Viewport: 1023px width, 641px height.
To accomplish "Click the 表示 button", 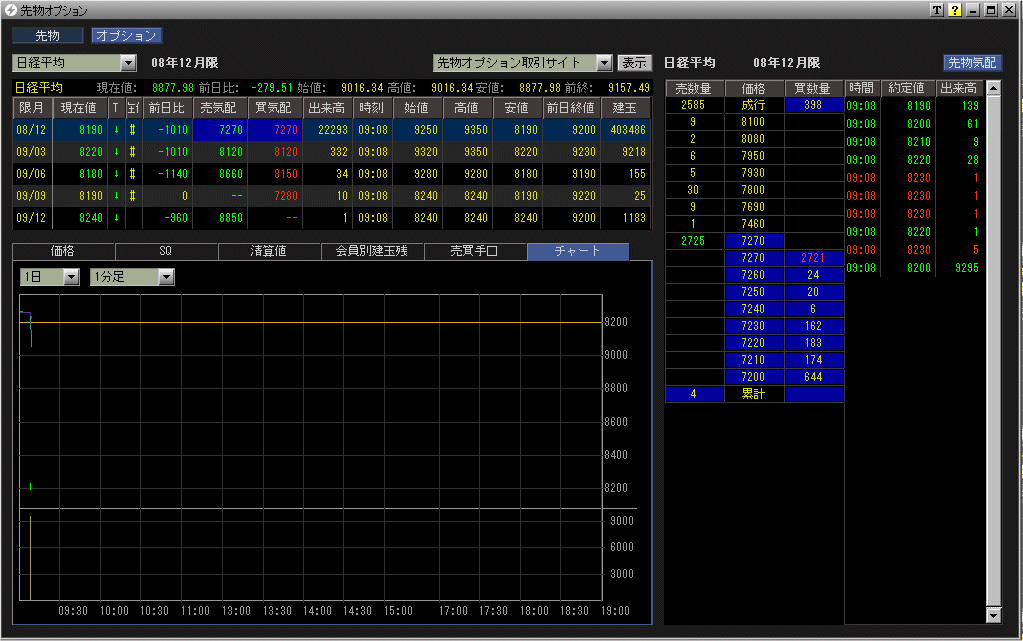I will (x=634, y=63).
